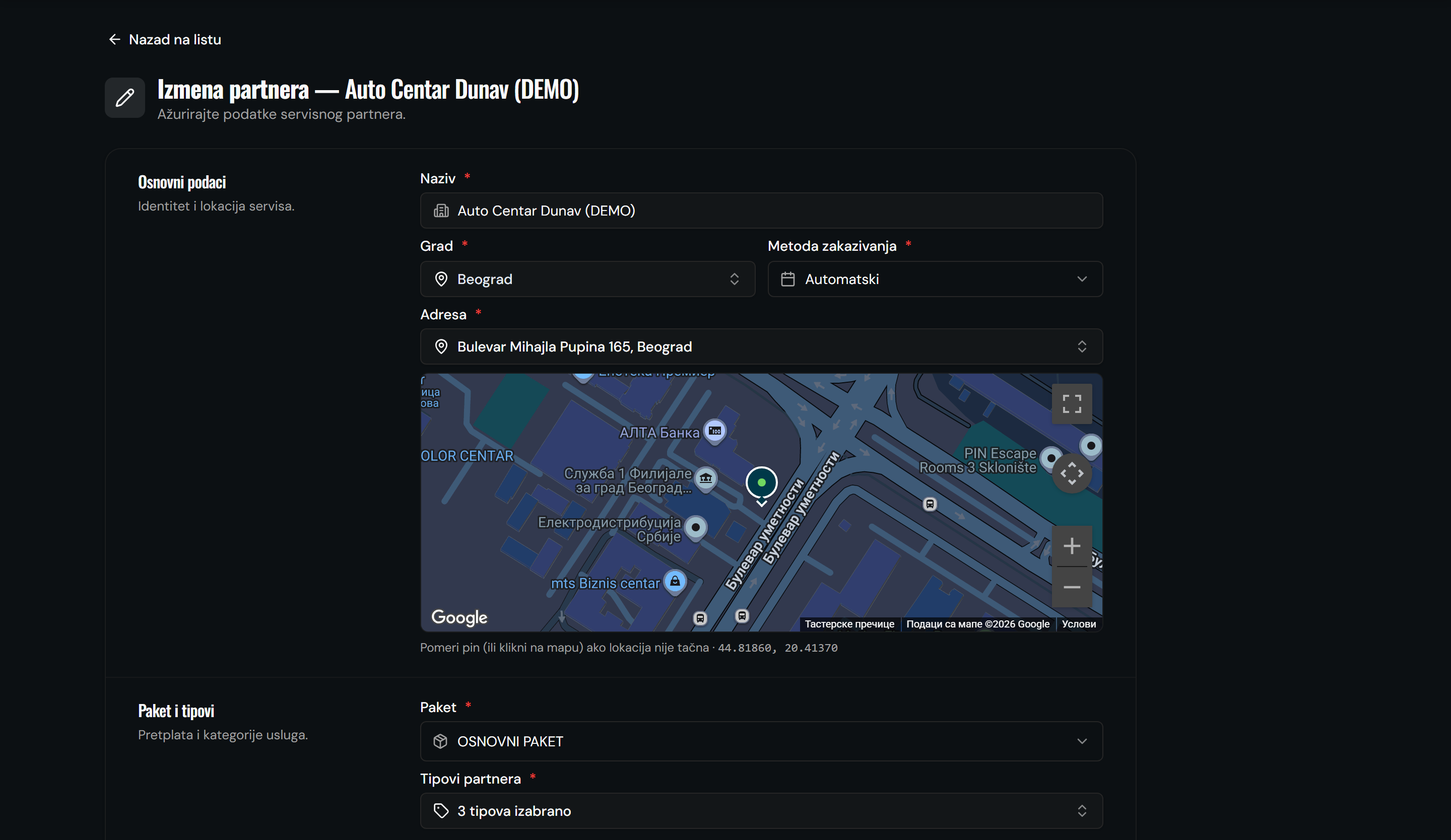Screen dimensions: 1451x840
Task: Open the map camera pan control
Action: [1072, 473]
